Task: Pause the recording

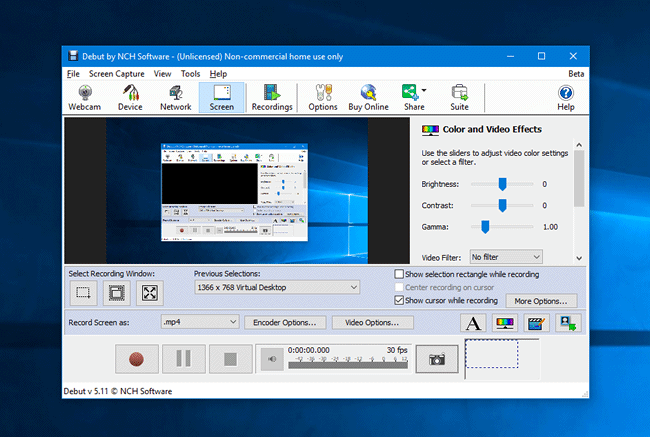Action: [x=184, y=359]
